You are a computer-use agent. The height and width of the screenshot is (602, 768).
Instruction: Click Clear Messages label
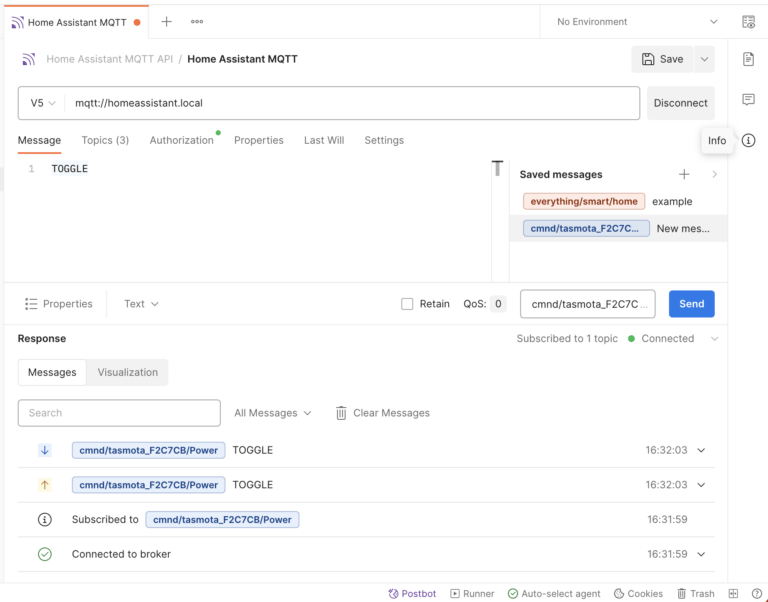[x=391, y=413]
